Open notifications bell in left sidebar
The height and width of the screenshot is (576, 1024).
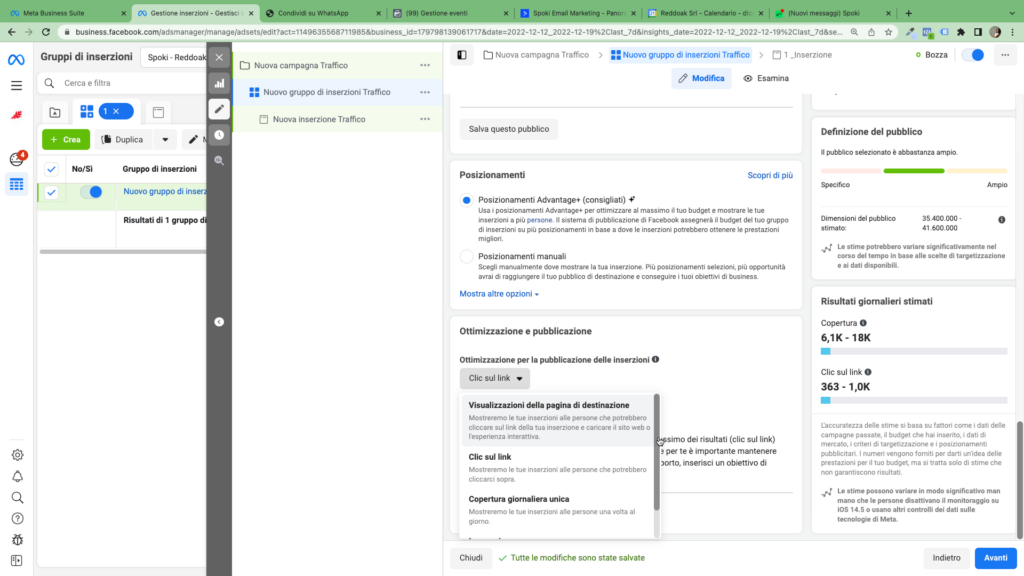pos(16,476)
